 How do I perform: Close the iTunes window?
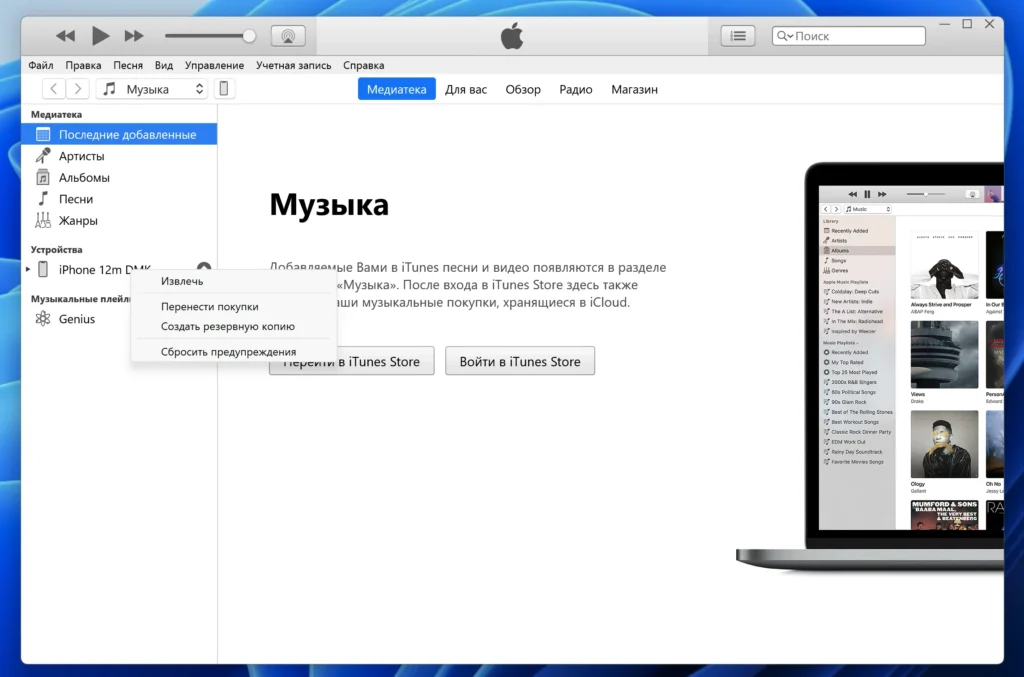(989, 24)
